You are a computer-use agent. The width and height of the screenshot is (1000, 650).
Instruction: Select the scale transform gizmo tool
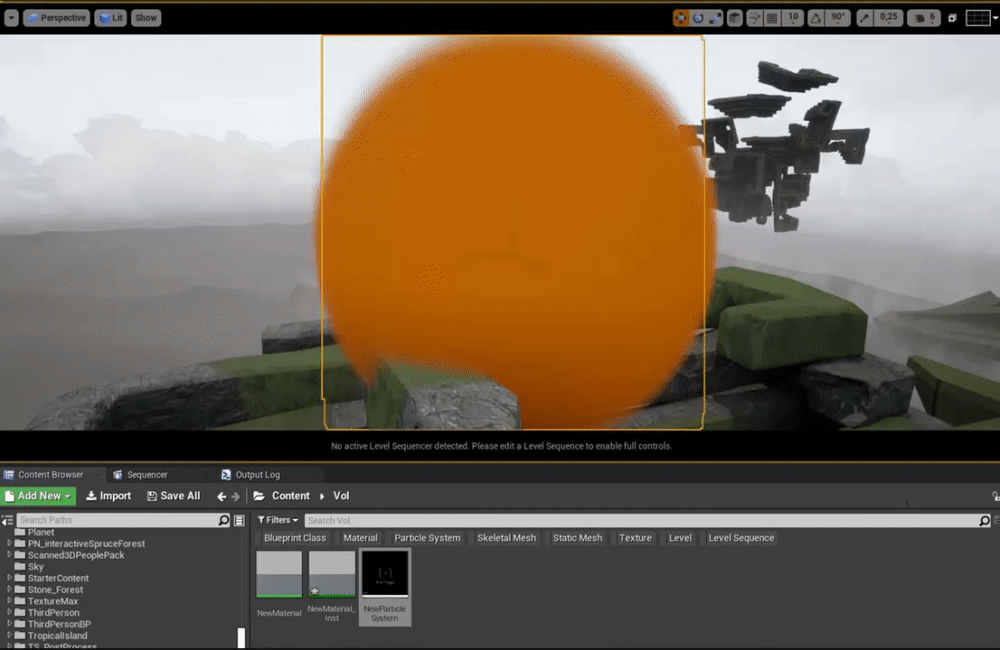click(x=715, y=18)
